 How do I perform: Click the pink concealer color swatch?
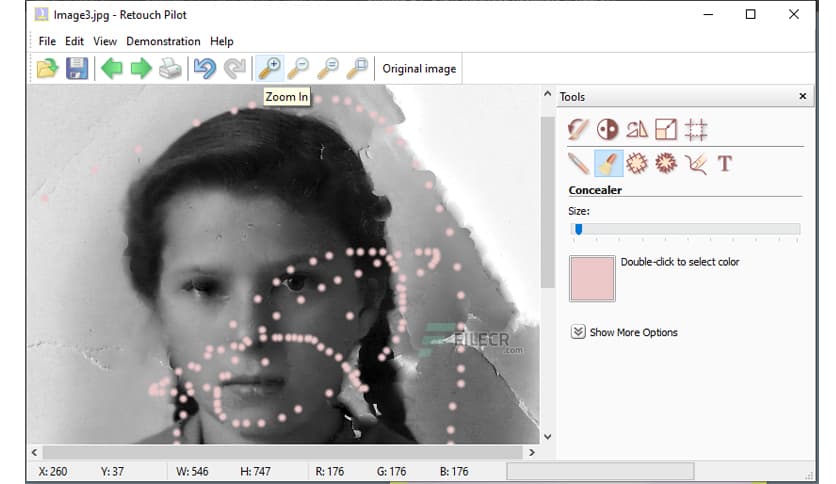[x=592, y=279]
